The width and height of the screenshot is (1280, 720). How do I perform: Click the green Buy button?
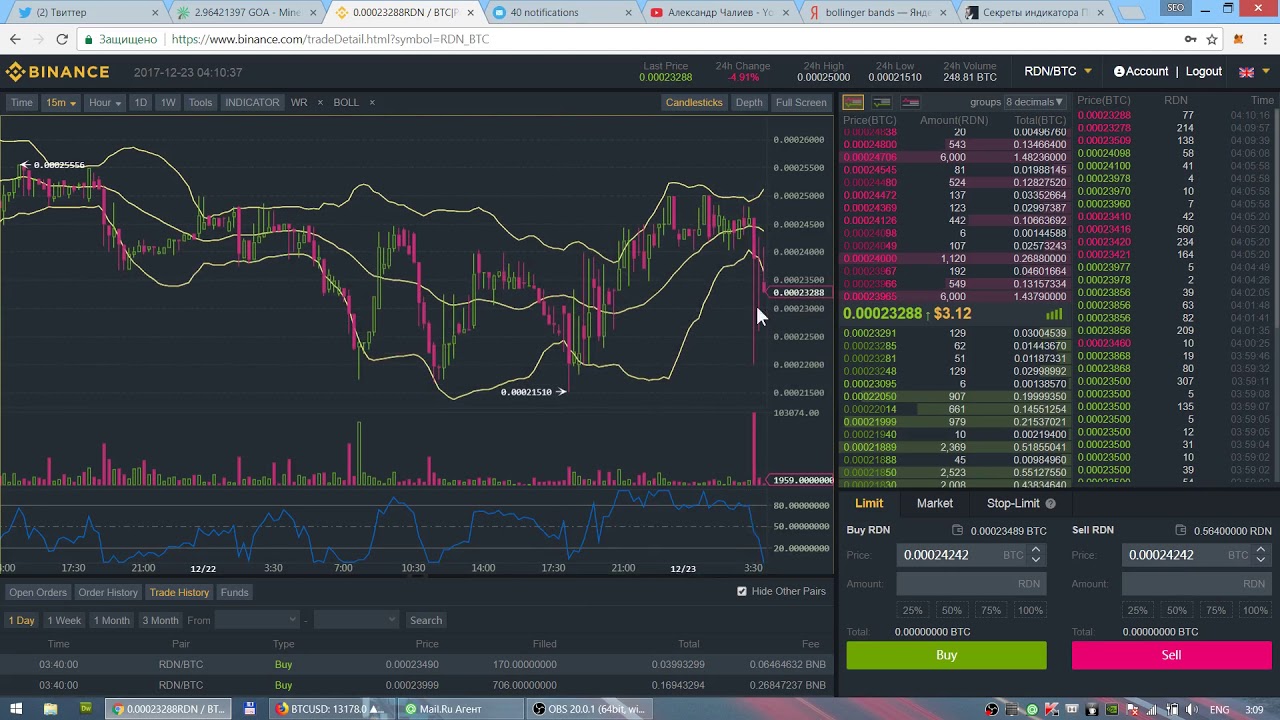pyautogui.click(x=946, y=655)
